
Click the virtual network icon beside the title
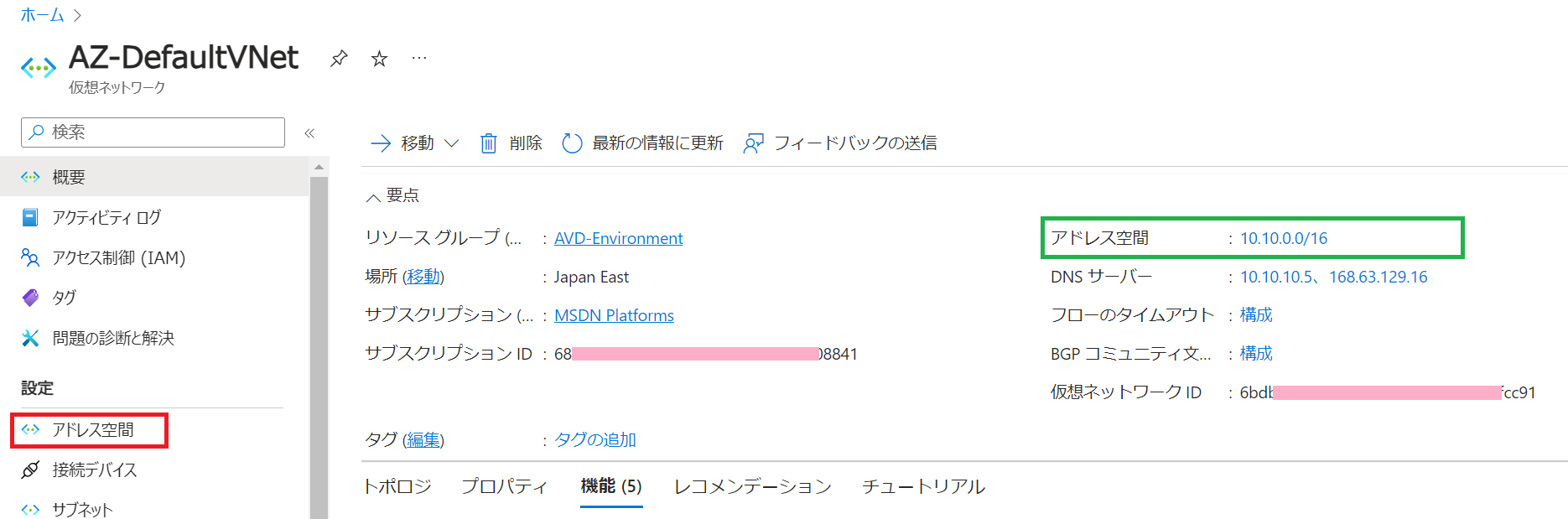click(x=39, y=68)
